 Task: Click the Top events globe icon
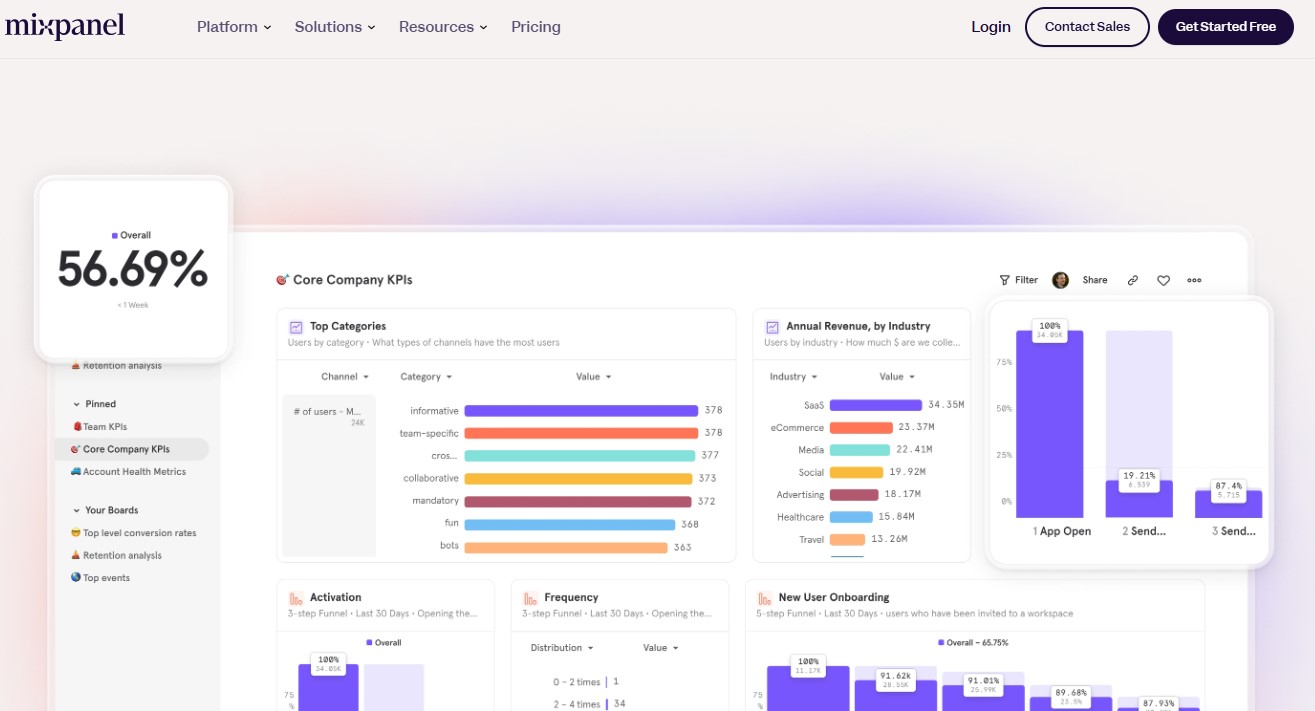coord(76,578)
